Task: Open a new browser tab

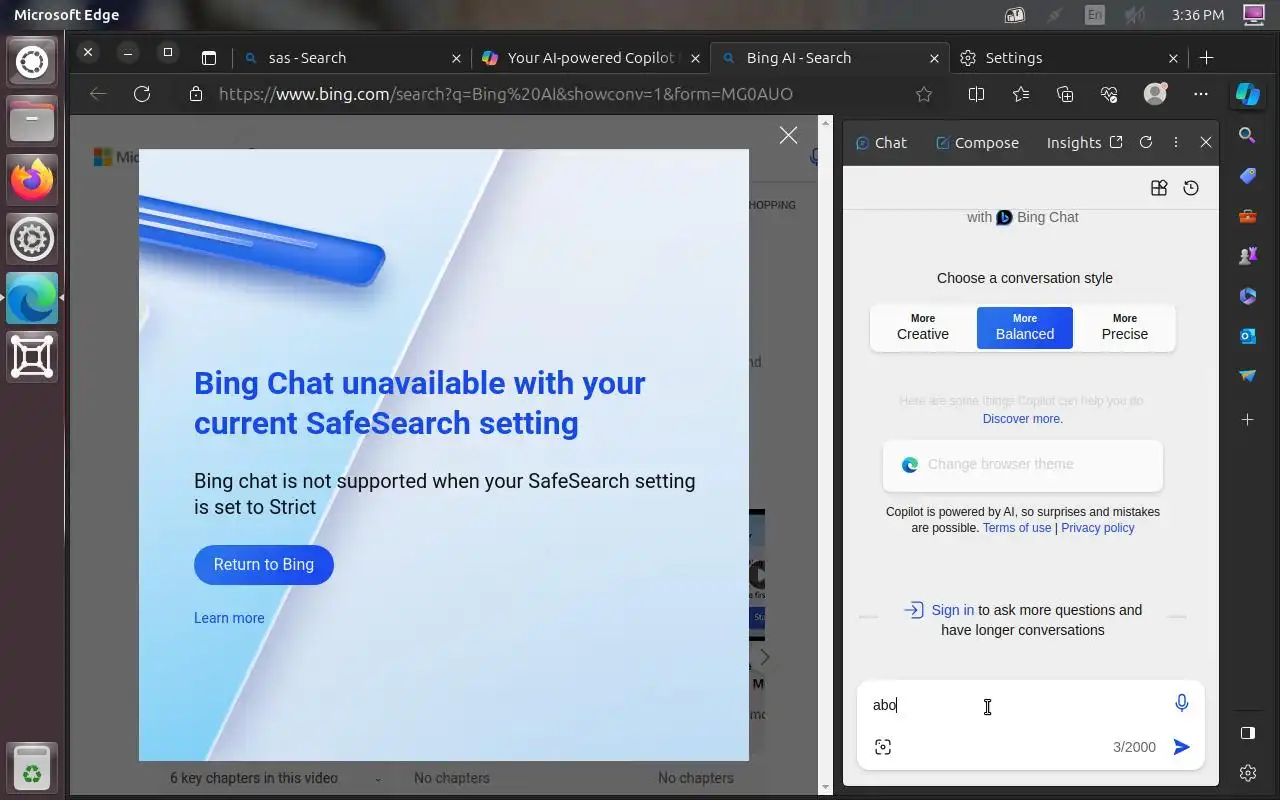Action: tap(1206, 58)
